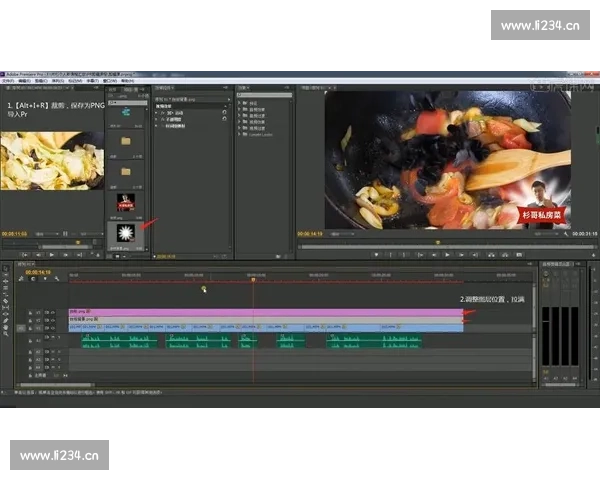
Task: Select the Razor tool in the tools panel
Action: (x=6, y=300)
